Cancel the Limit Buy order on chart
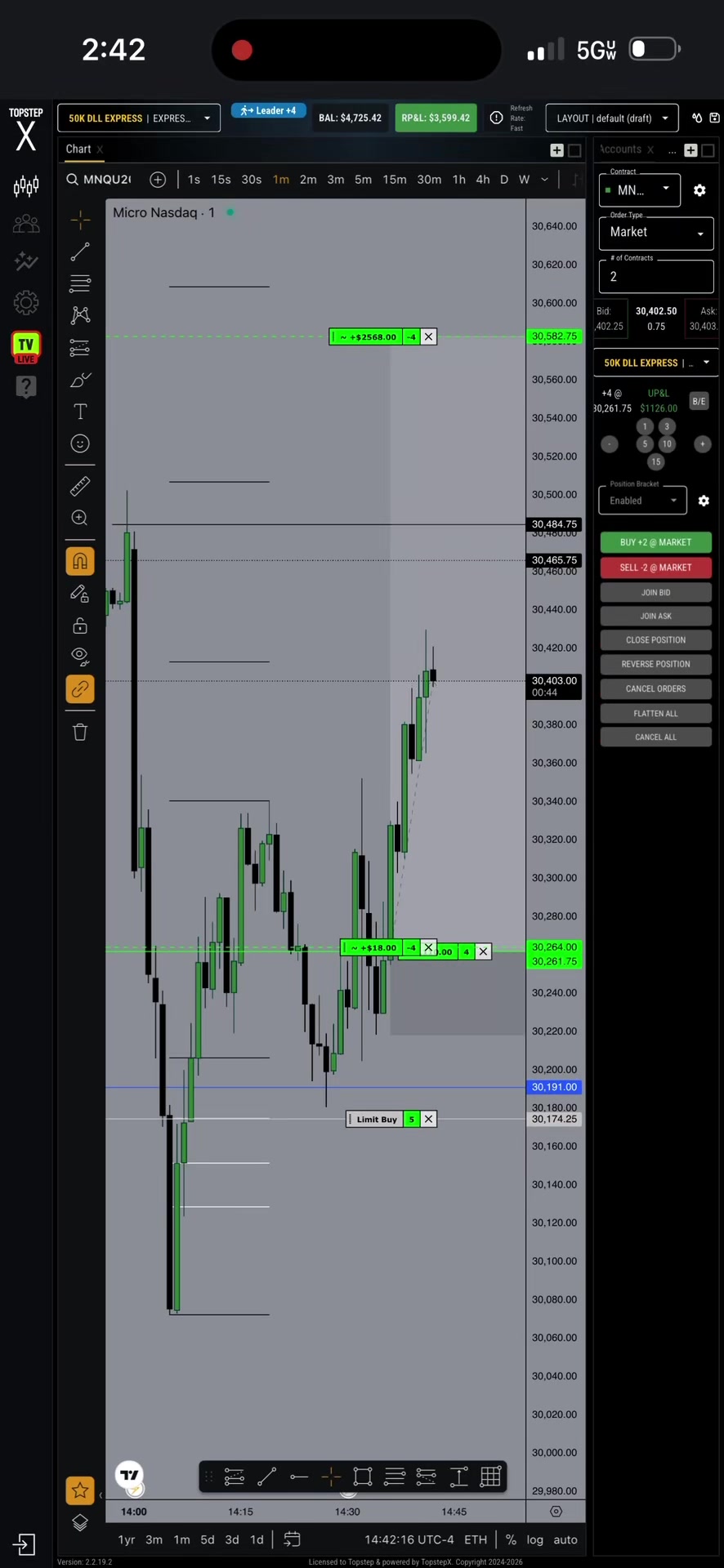 point(428,1120)
